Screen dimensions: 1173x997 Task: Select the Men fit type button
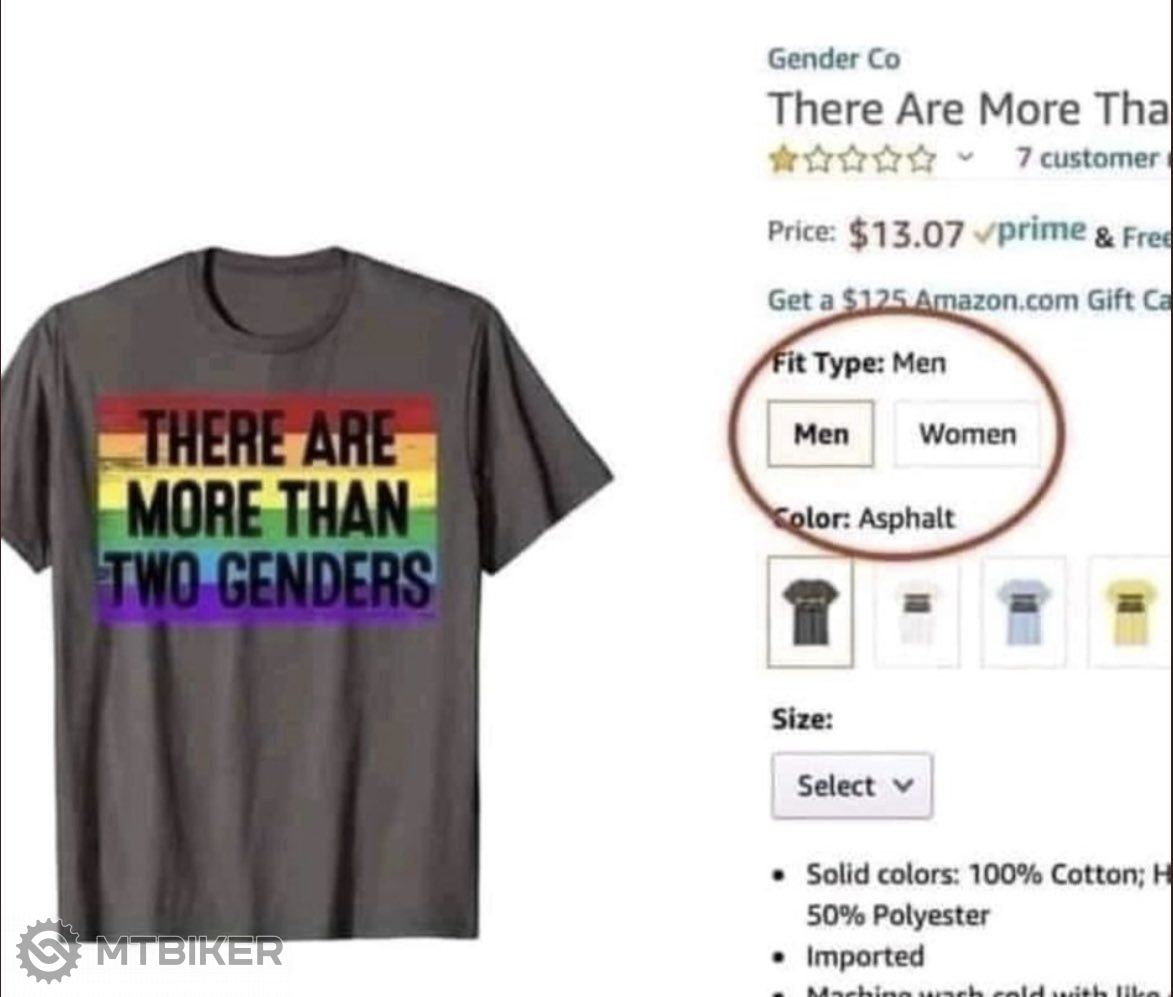tap(821, 434)
